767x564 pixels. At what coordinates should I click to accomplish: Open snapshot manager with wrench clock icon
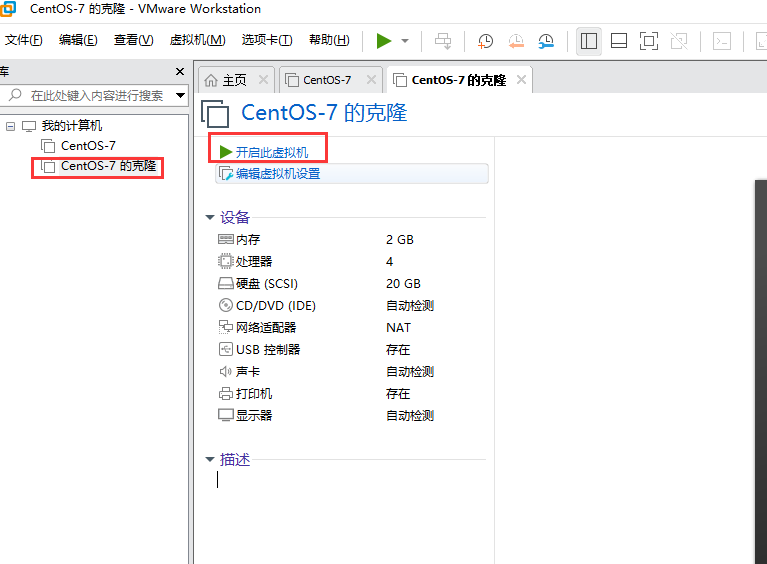tap(546, 41)
